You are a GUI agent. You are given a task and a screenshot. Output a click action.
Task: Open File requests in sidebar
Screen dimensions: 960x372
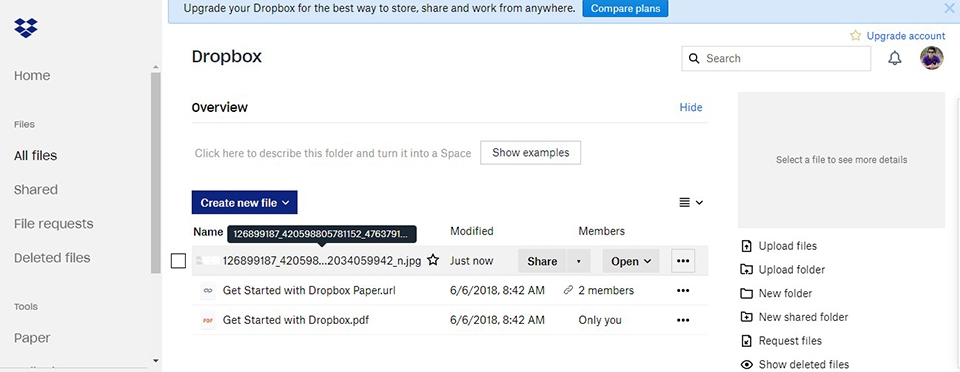[x=54, y=224]
